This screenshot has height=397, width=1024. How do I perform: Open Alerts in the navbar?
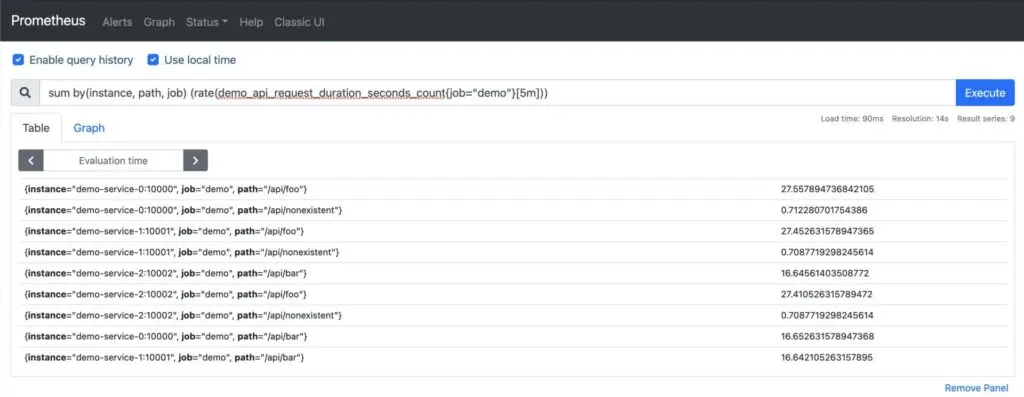coord(118,22)
